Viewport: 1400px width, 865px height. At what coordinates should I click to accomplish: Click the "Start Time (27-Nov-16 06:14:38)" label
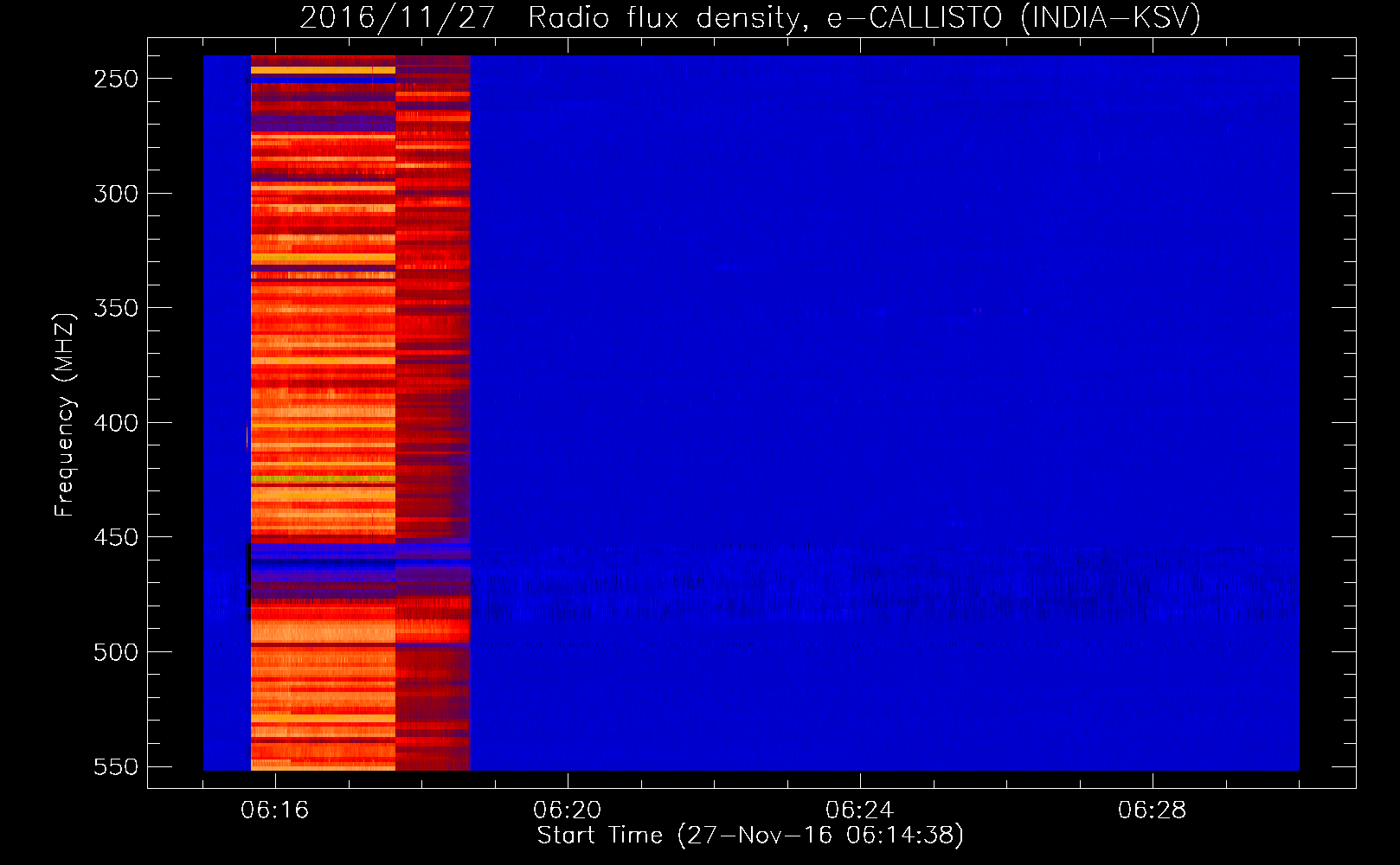750,836
